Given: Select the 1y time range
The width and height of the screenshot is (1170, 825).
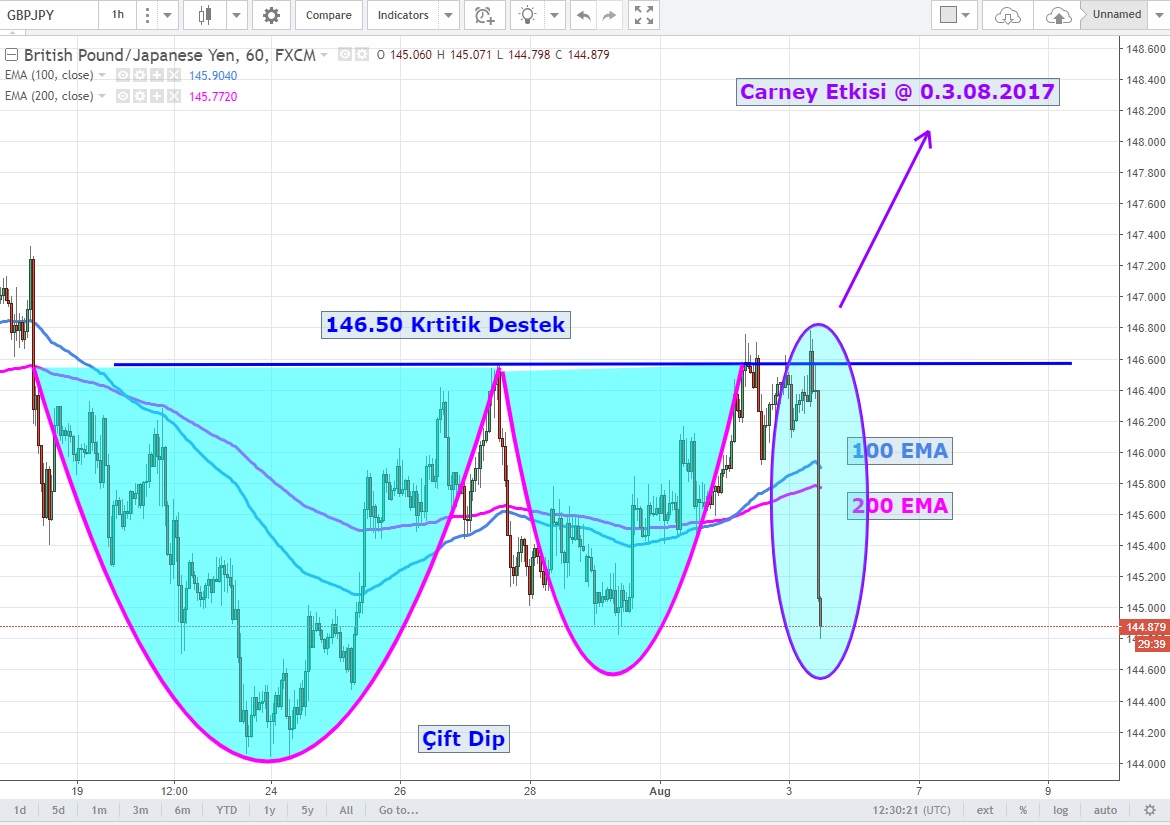Looking at the screenshot, I should [x=270, y=810].
